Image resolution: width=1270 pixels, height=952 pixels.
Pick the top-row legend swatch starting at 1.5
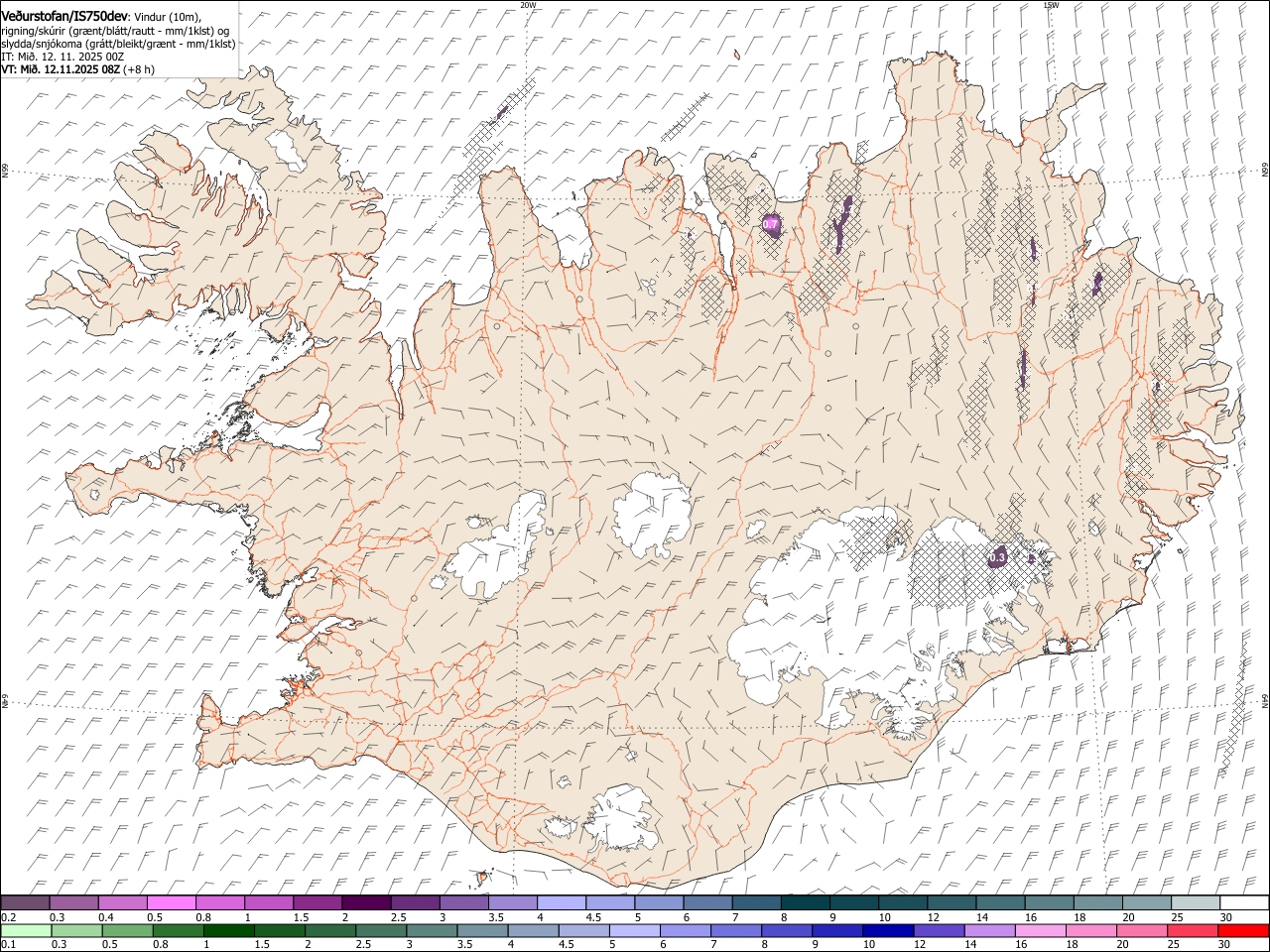tap(317, 902)
